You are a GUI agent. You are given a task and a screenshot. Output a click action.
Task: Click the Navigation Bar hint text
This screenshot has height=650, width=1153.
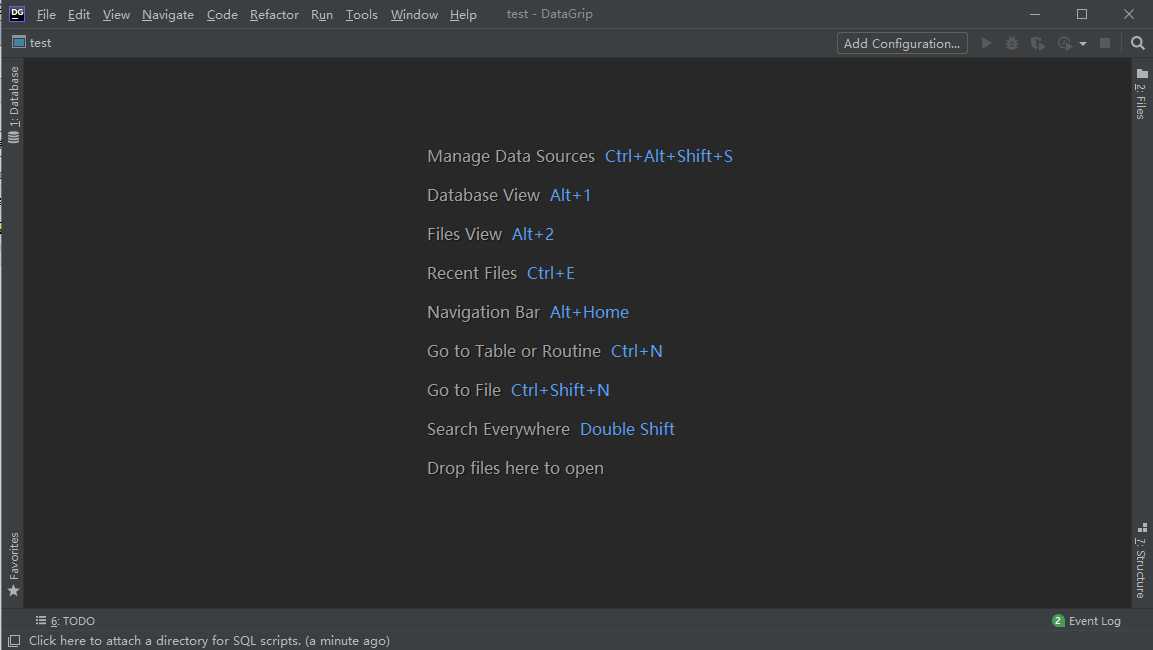(x=483, y=312)
